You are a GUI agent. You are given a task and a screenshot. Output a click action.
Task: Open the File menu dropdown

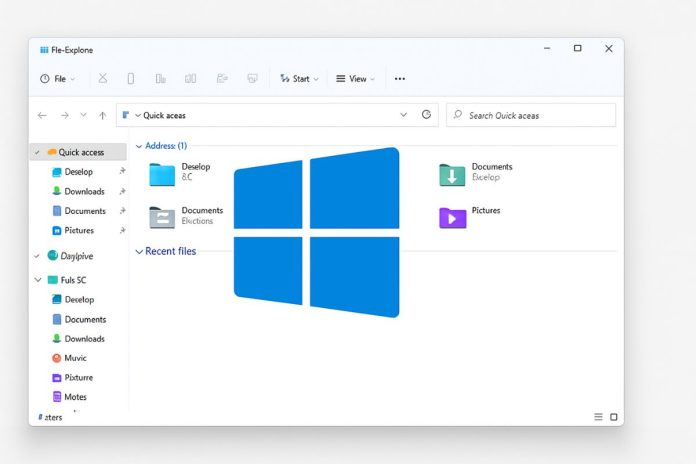coord(57,79)
